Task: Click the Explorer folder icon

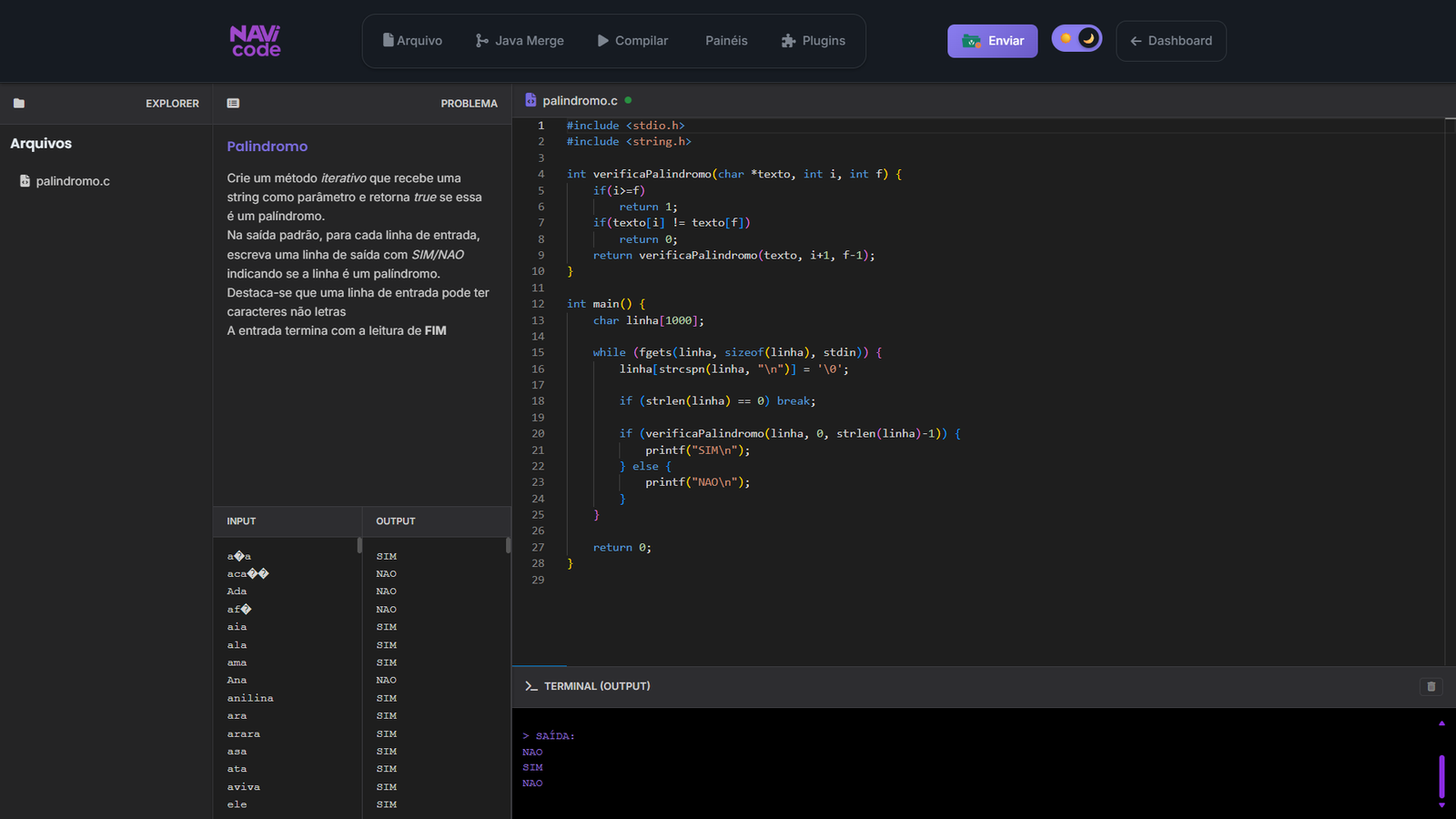Action: (19, 104)
